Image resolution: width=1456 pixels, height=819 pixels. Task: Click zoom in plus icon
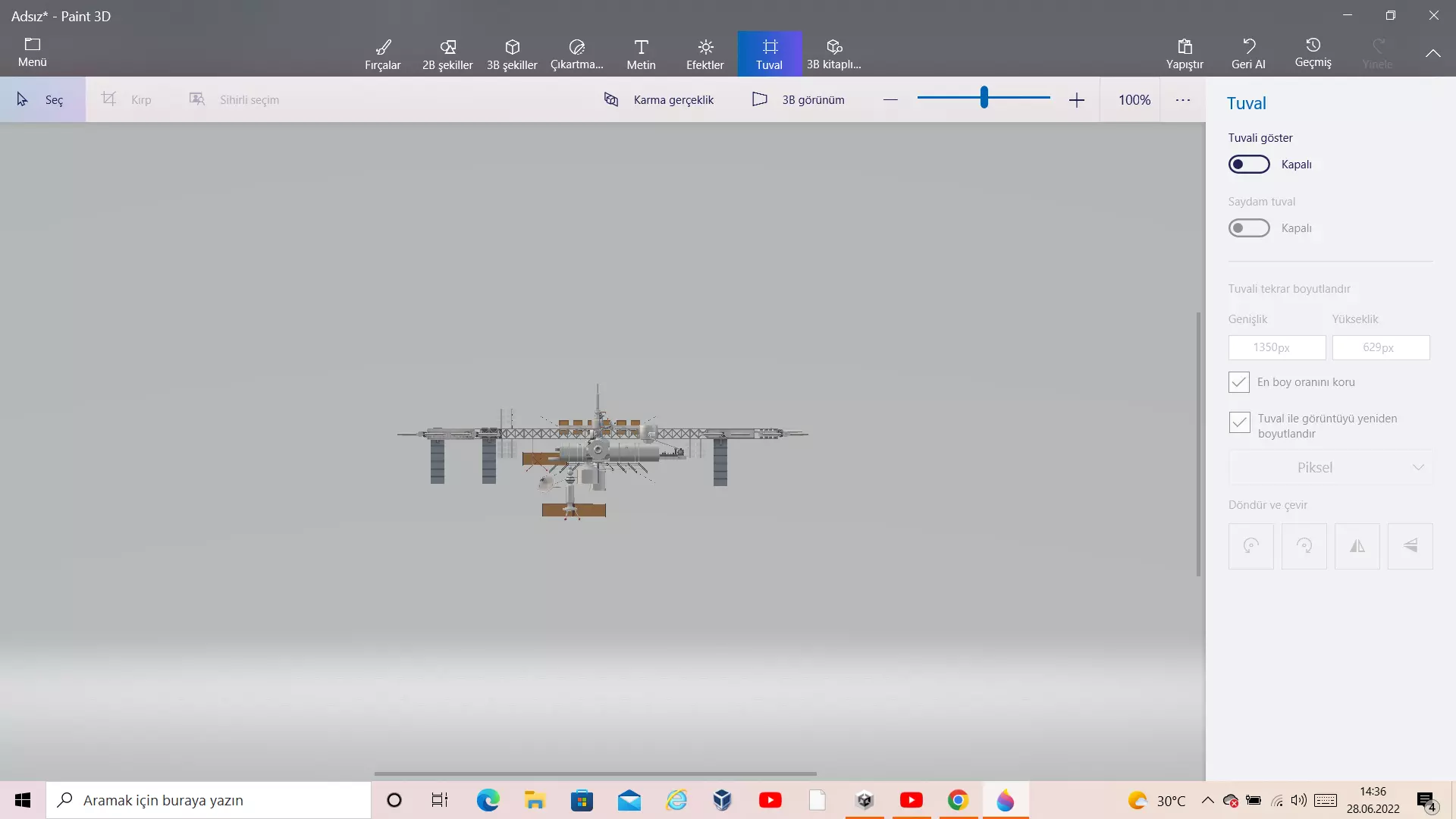[1077, 100]
